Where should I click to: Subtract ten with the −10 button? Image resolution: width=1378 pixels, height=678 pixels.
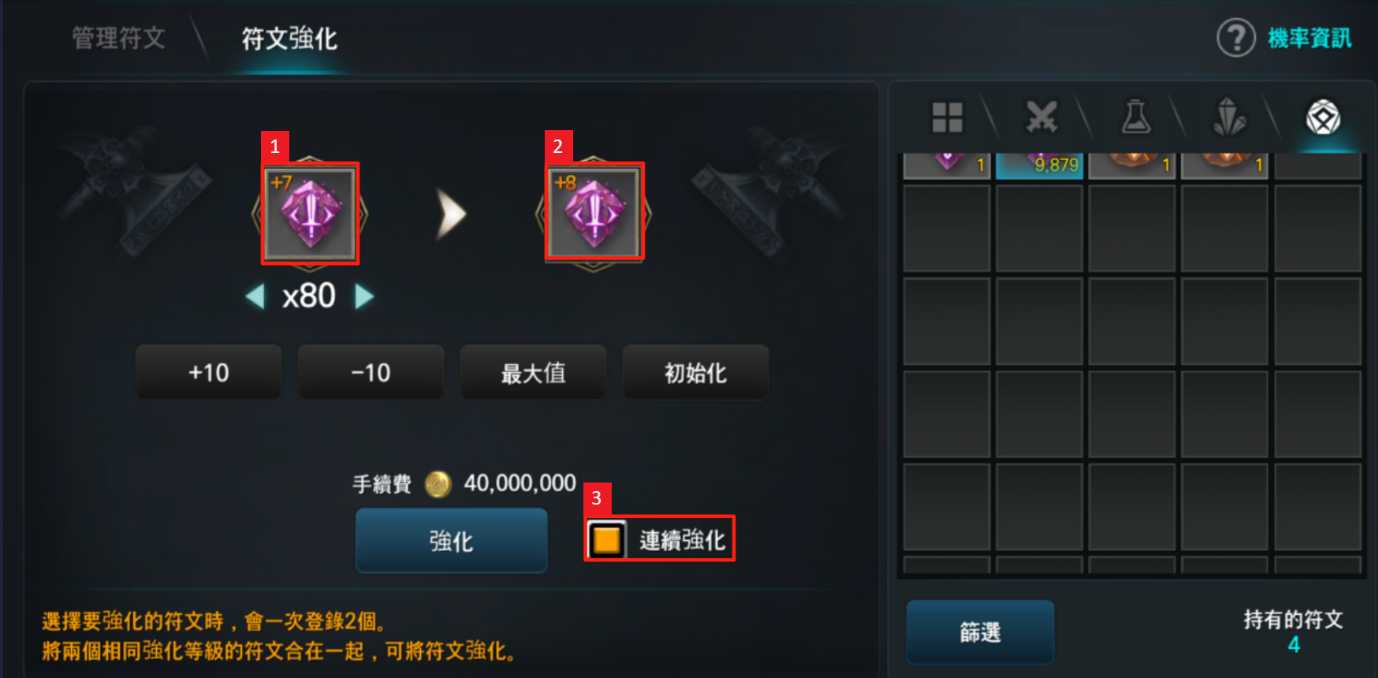click(x=371, y=373)
